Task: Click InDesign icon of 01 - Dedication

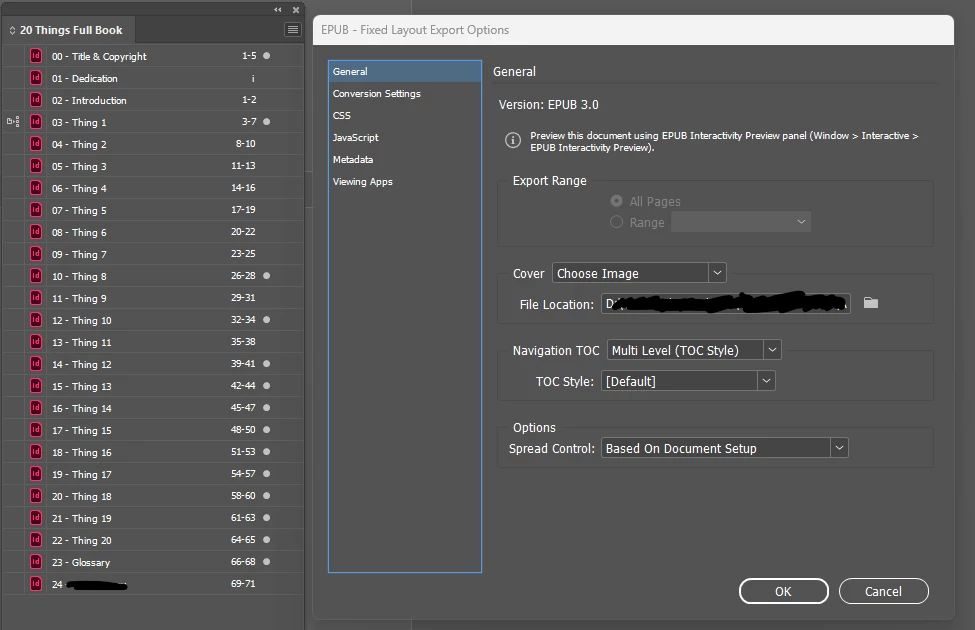Action: [36, 78]
